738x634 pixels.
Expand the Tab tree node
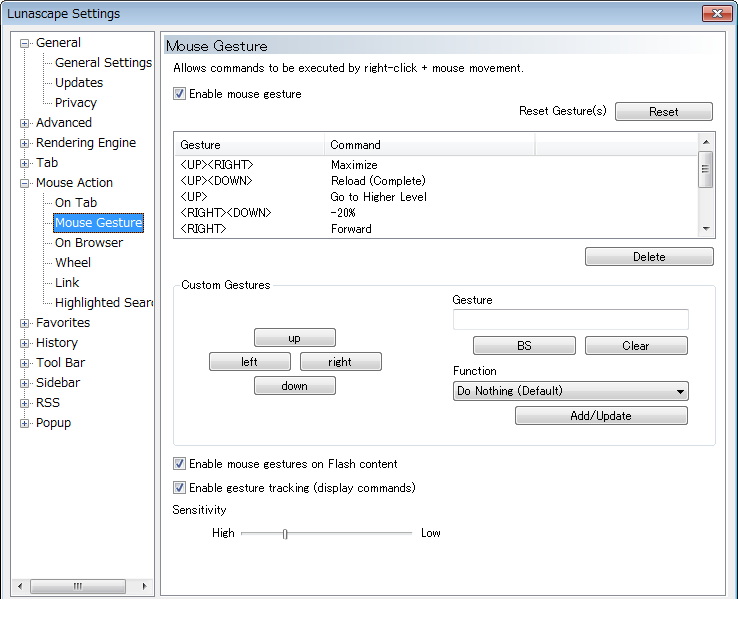click(x=24, y=163)
